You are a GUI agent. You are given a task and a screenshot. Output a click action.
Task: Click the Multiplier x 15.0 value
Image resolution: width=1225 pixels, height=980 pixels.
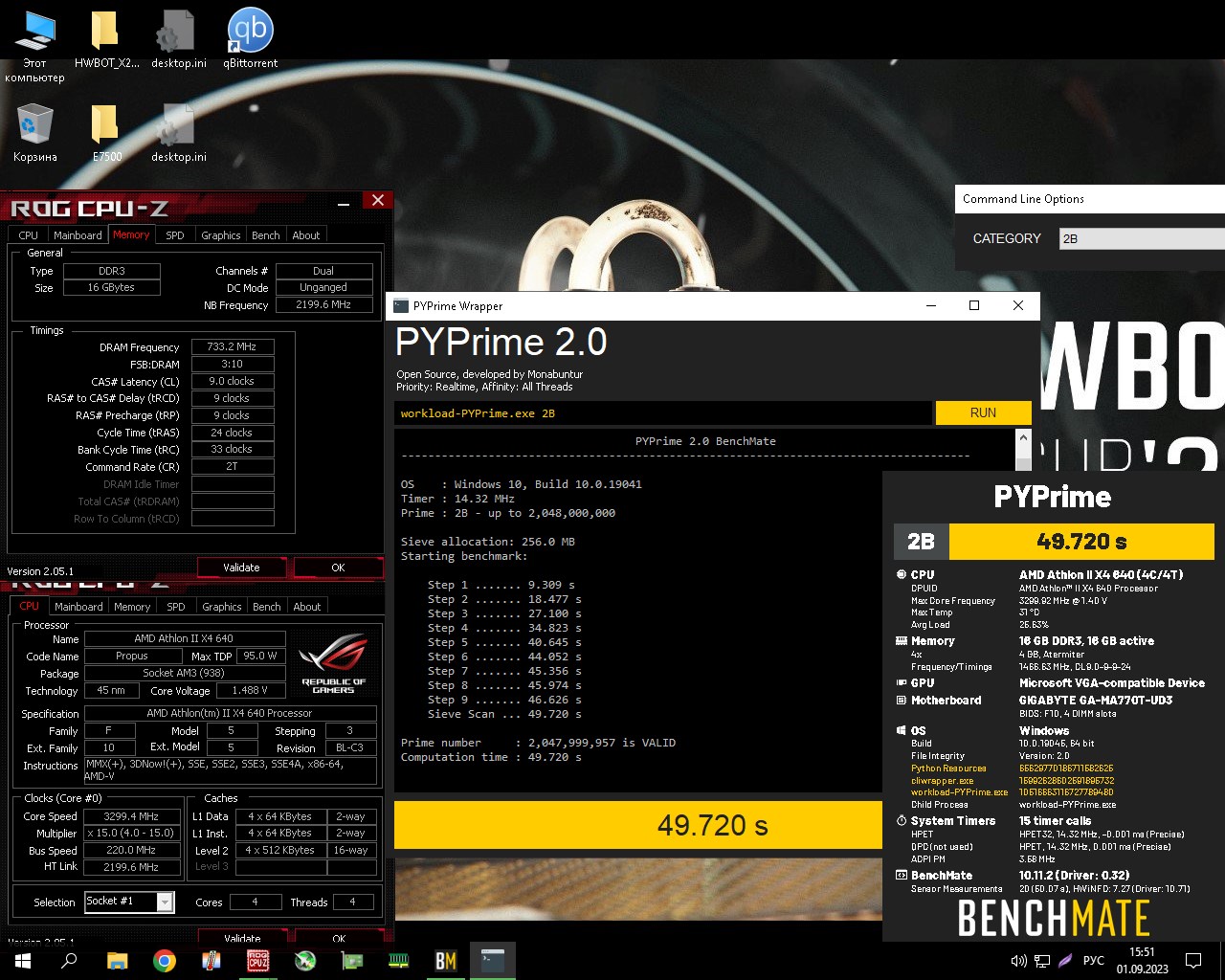pos(131,833)
